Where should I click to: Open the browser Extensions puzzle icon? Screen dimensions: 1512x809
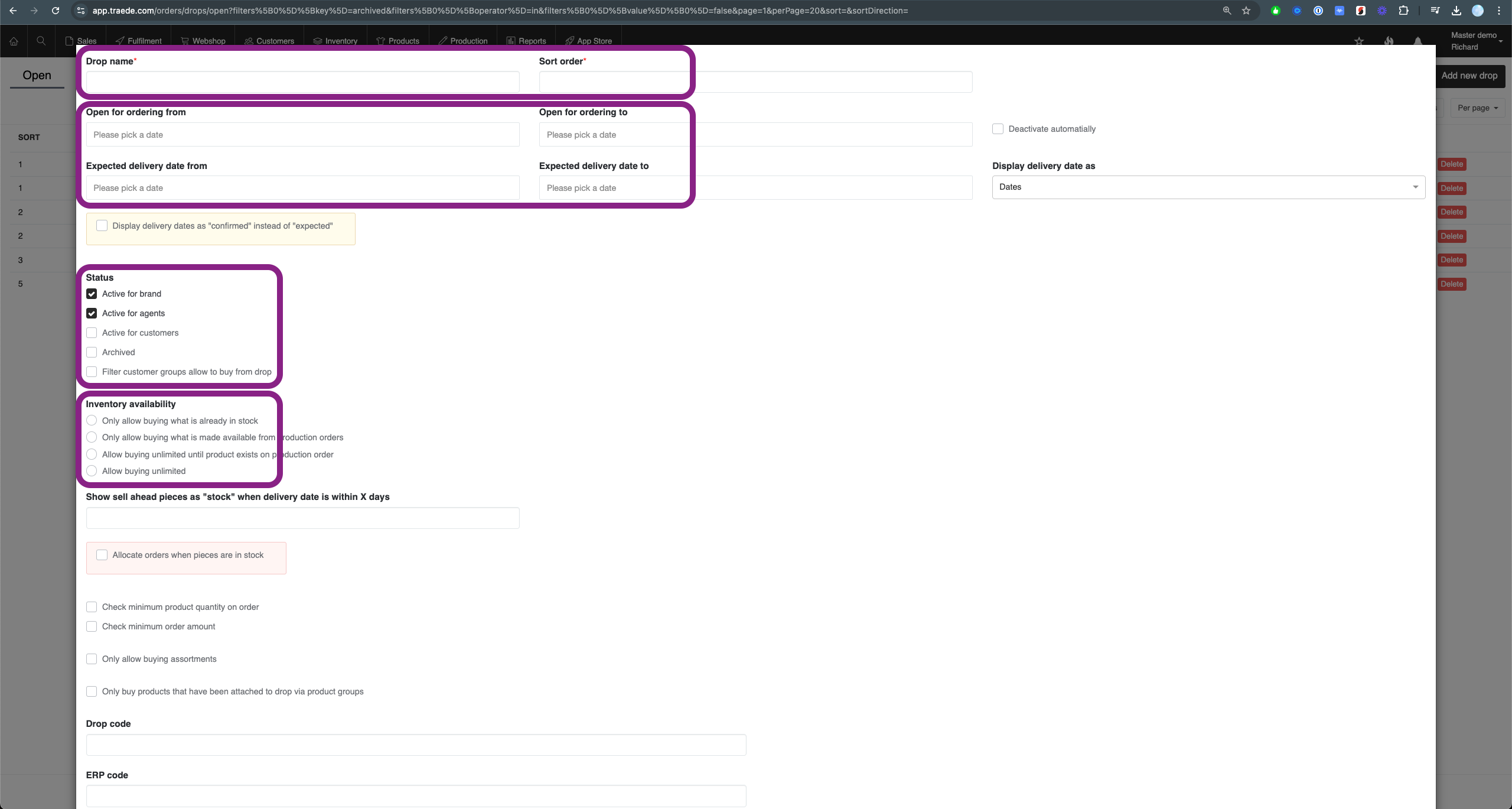coord(1404,11)
